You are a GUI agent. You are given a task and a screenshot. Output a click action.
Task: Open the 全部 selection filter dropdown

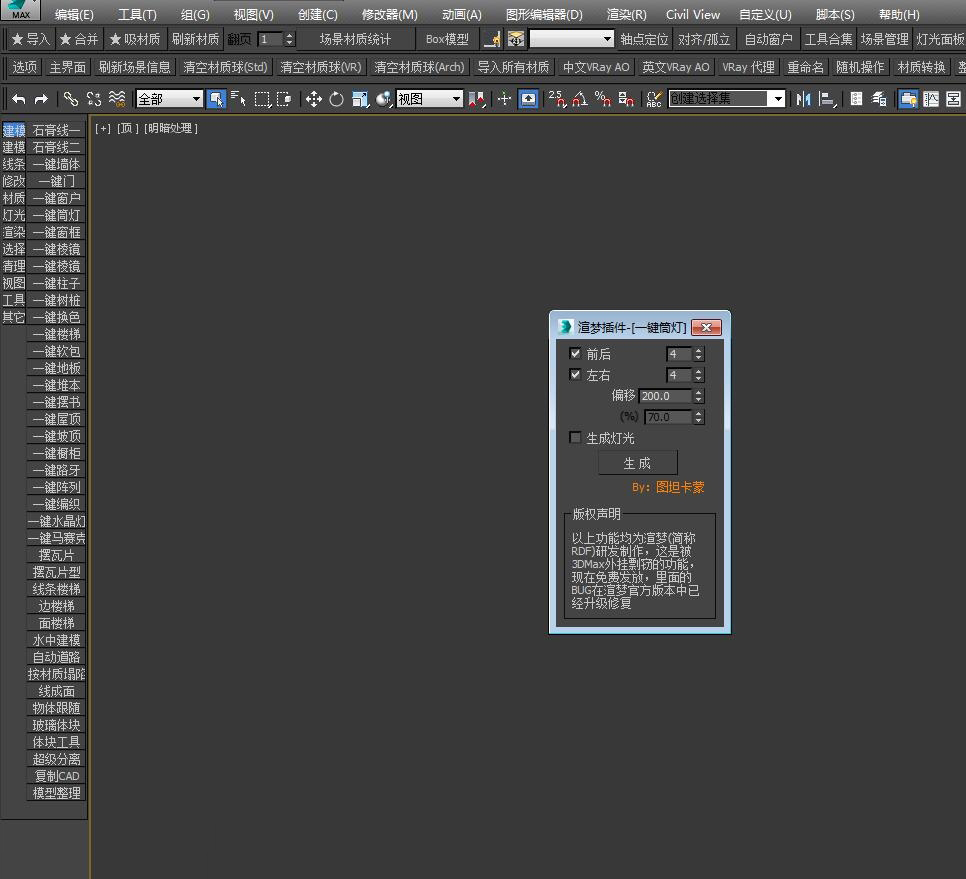(x=169, y=99)
